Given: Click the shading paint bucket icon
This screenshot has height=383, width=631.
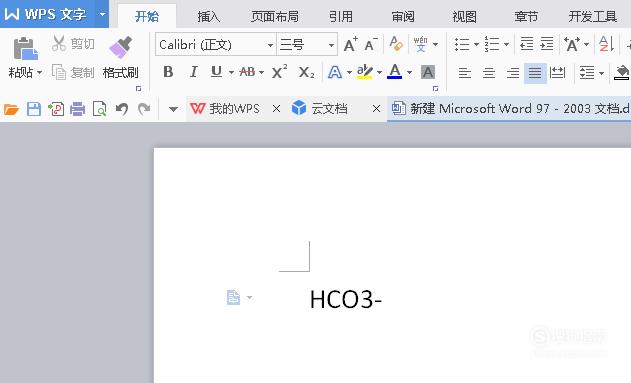Looking at the screenshot, I should [622, 73].
